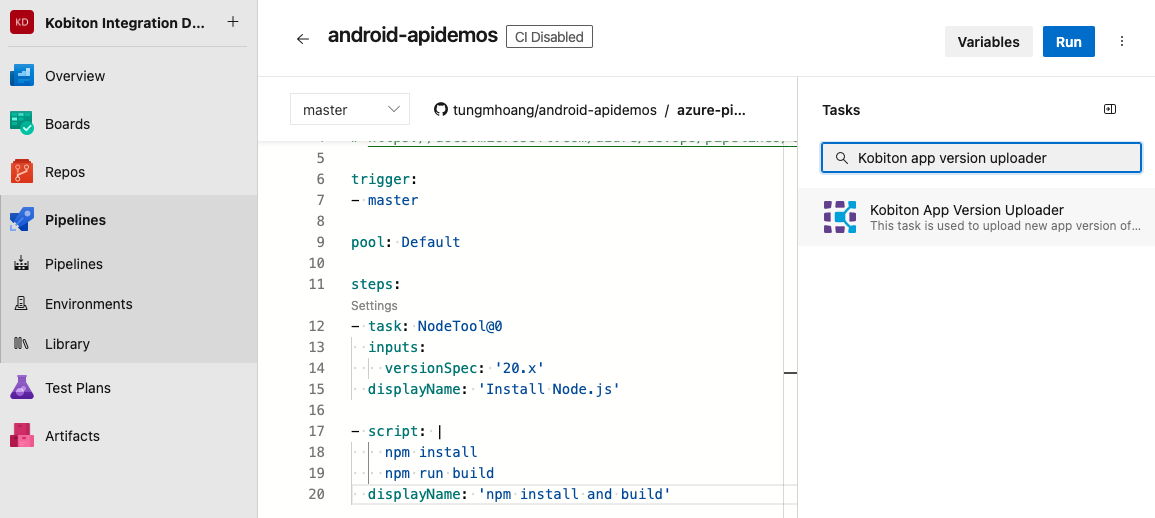Click the 'npm install' line
The width and height of the screenshot is (1155, 518).
[431, 452]
